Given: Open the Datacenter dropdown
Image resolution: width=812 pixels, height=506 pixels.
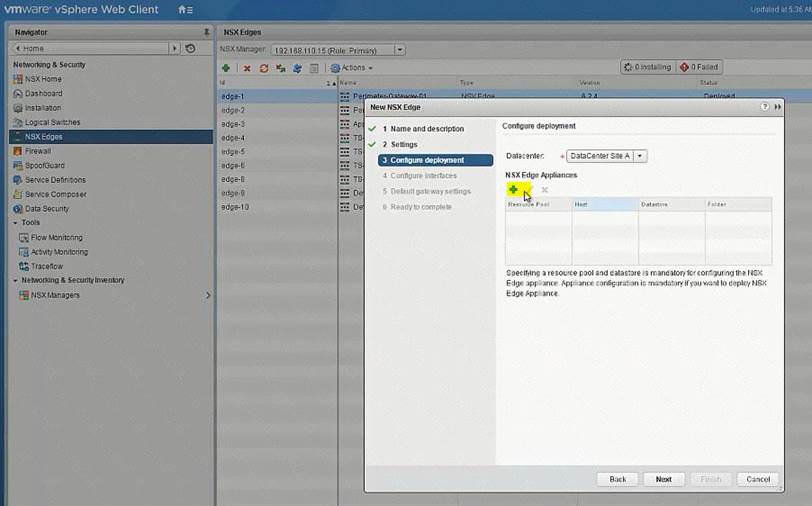Looking at the screenshot, I should click(640, 156).
